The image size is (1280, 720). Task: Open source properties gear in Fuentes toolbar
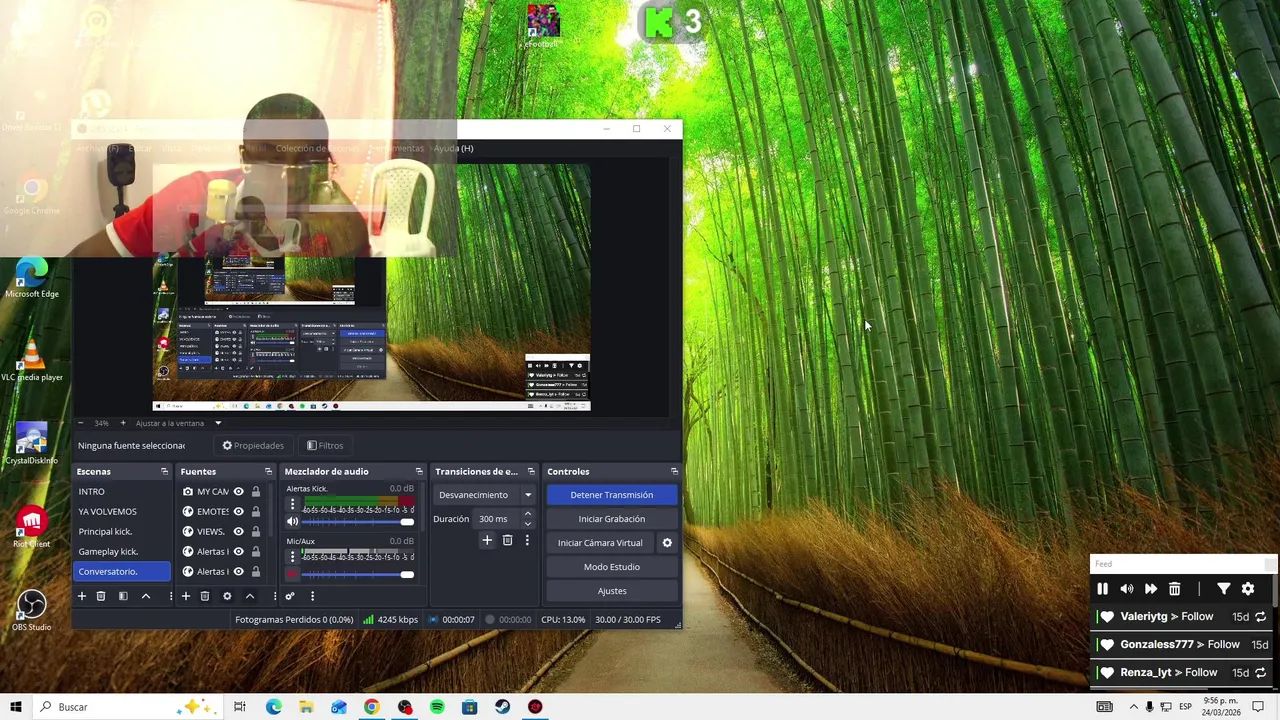click(227, 596)
